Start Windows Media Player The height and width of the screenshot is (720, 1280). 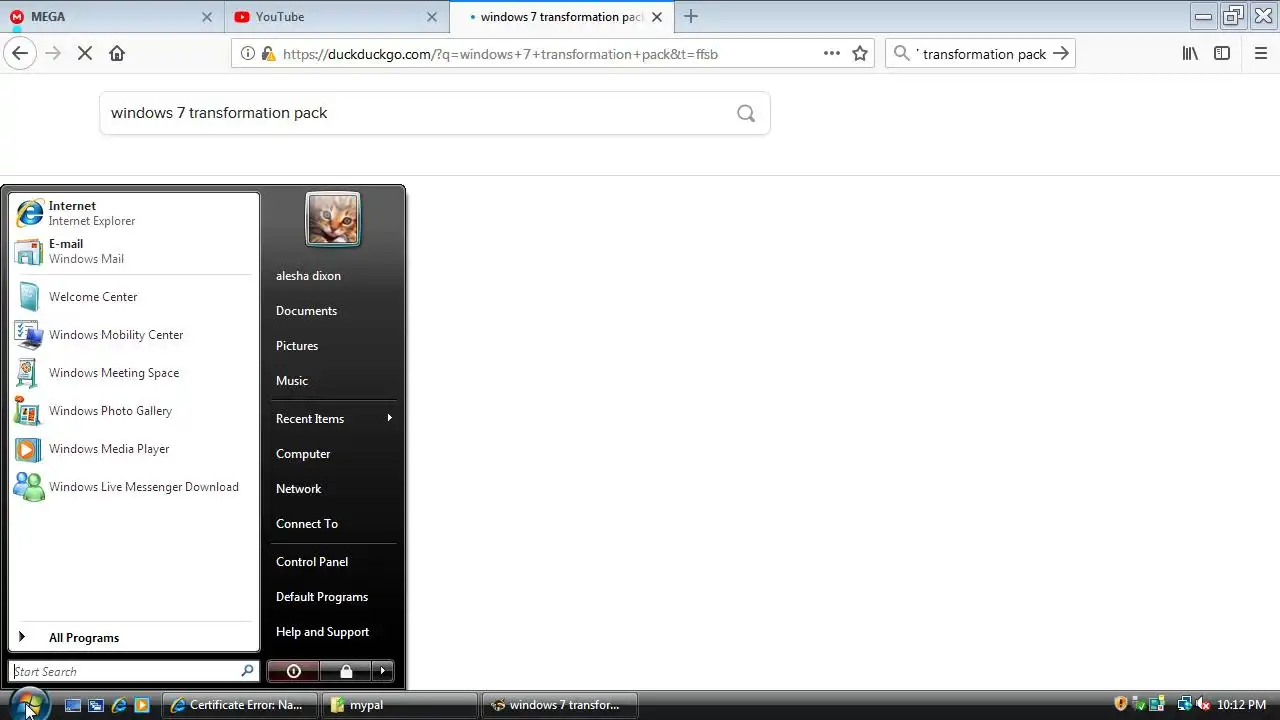coord(134,449)
